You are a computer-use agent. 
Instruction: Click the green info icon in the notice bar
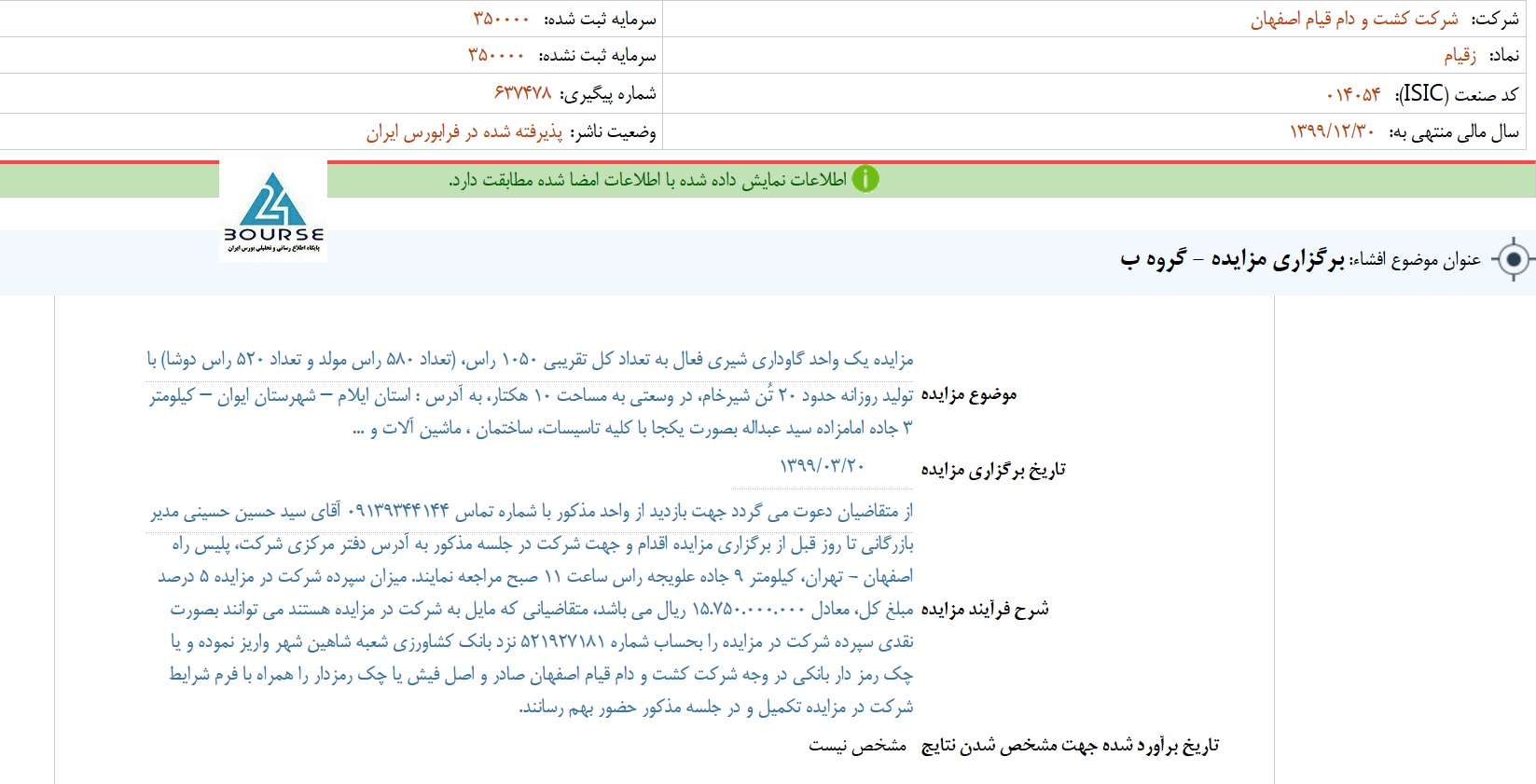[x=865, y=179]
